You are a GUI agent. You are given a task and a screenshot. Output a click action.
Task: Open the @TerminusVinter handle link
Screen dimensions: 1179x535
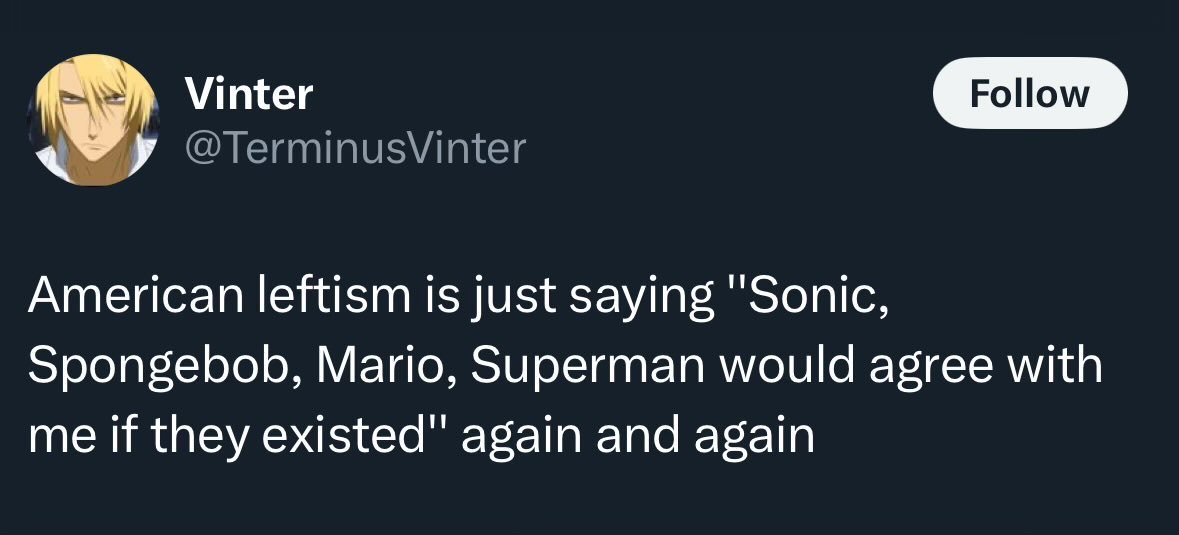(x=355, y=148)
